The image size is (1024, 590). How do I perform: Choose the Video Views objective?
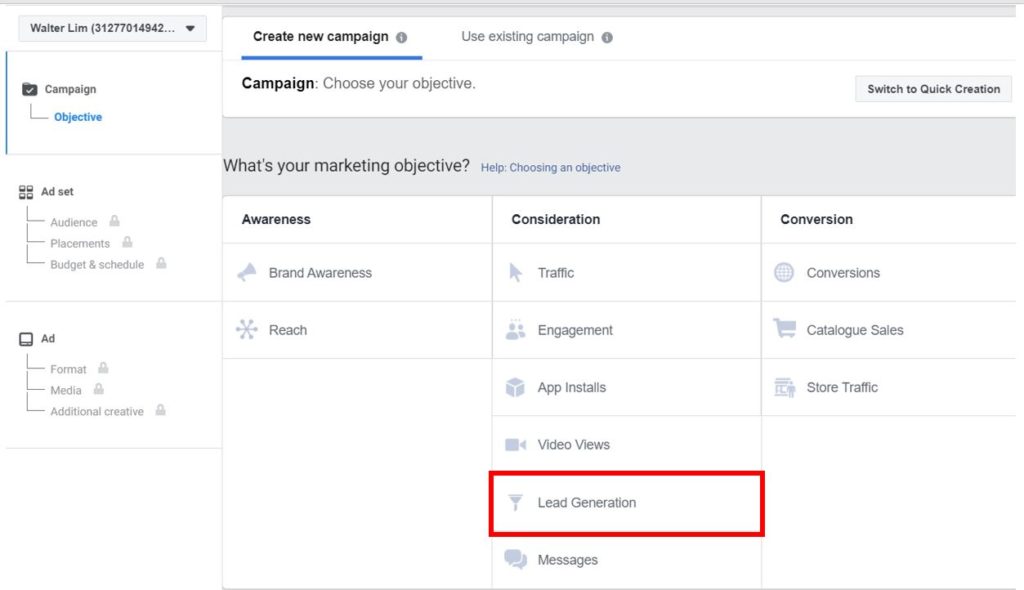(572, 444)
